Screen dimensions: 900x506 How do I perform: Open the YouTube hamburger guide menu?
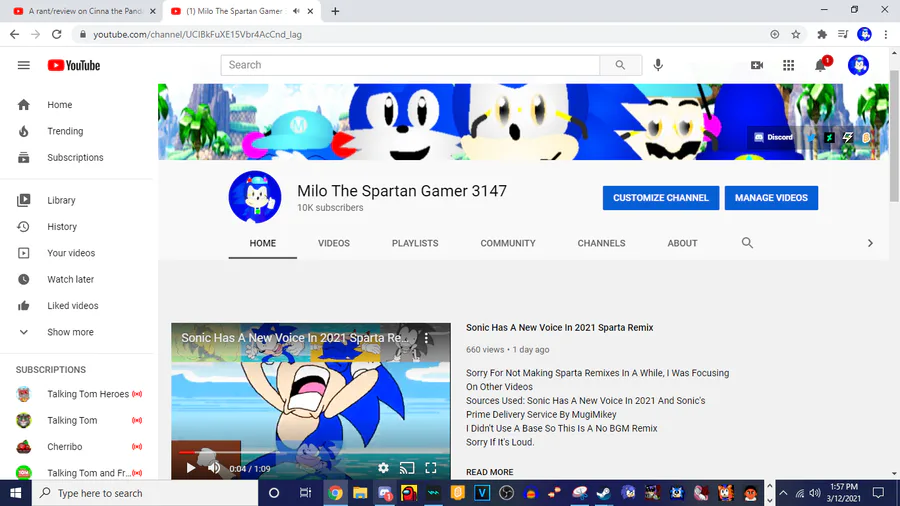[24, 65]
